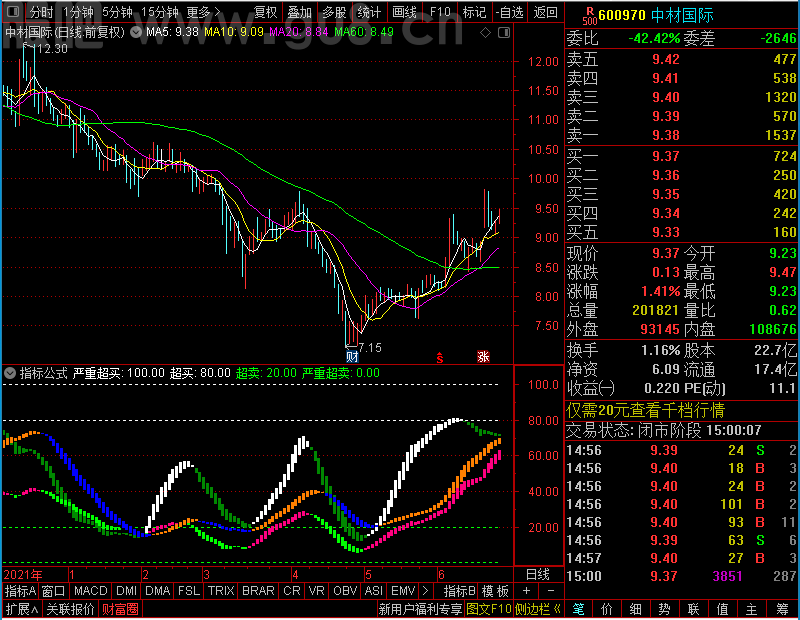Select the 指标A tab
Viewport: 800px width, 620px height.
[20, 591]
